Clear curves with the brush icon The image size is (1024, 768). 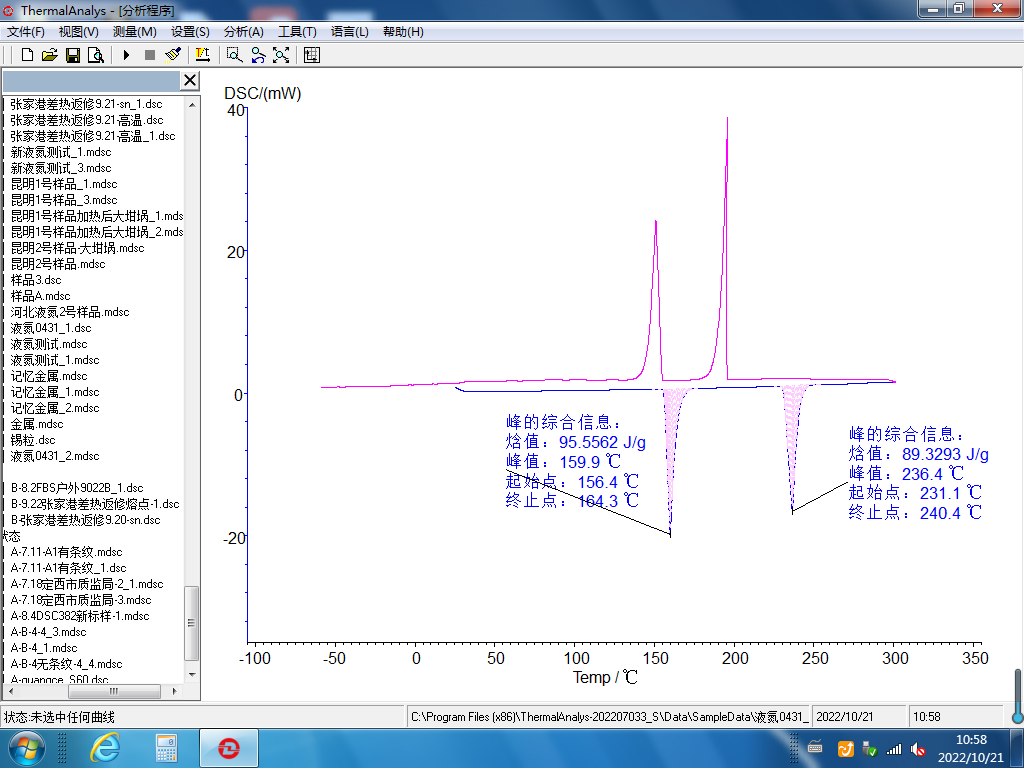point(173,55)
